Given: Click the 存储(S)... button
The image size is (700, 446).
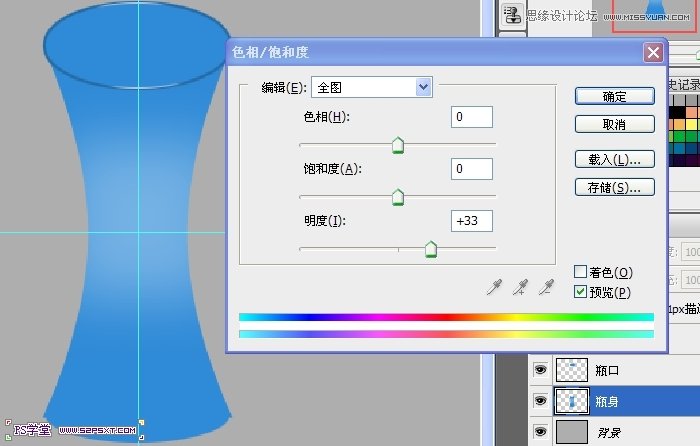Looking at the screenshot, I should (x=615, y=188).
